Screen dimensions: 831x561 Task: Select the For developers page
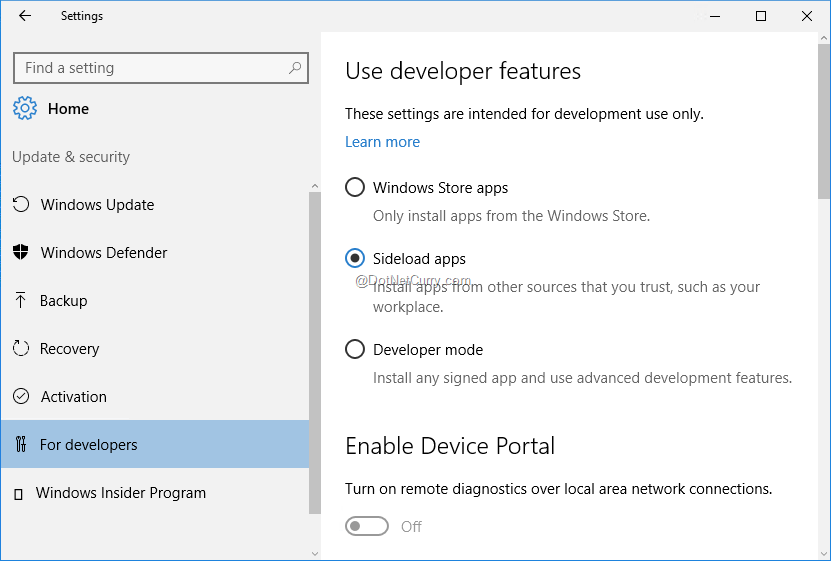click(155, 444)
